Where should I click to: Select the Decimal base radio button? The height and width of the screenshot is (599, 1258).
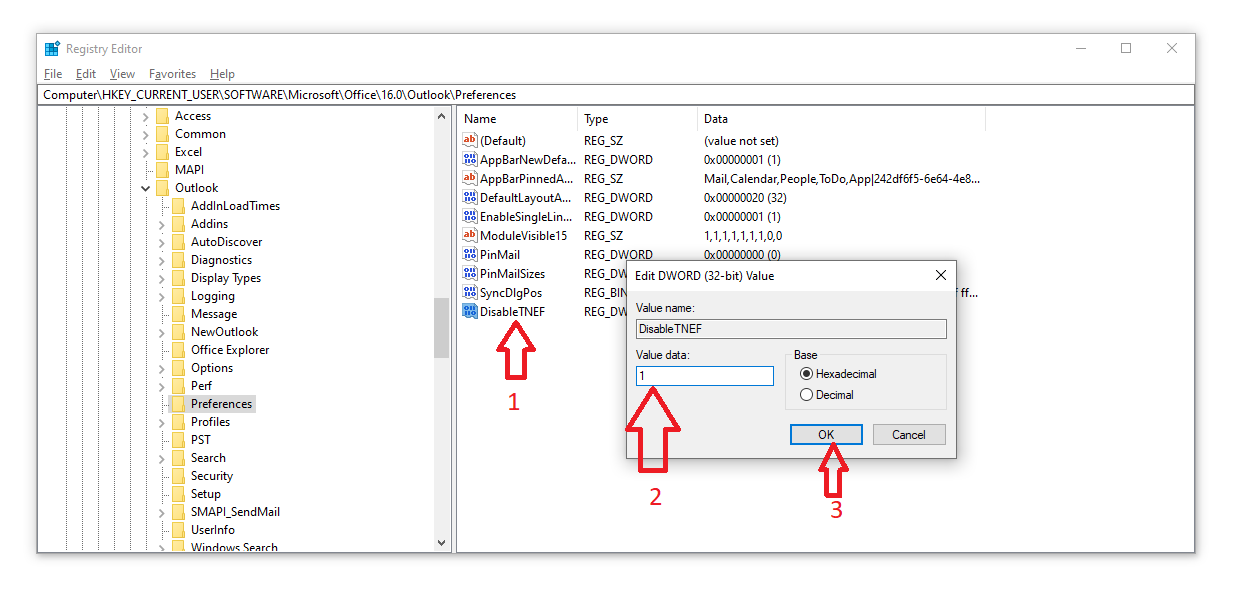click(x=806, y=395)
